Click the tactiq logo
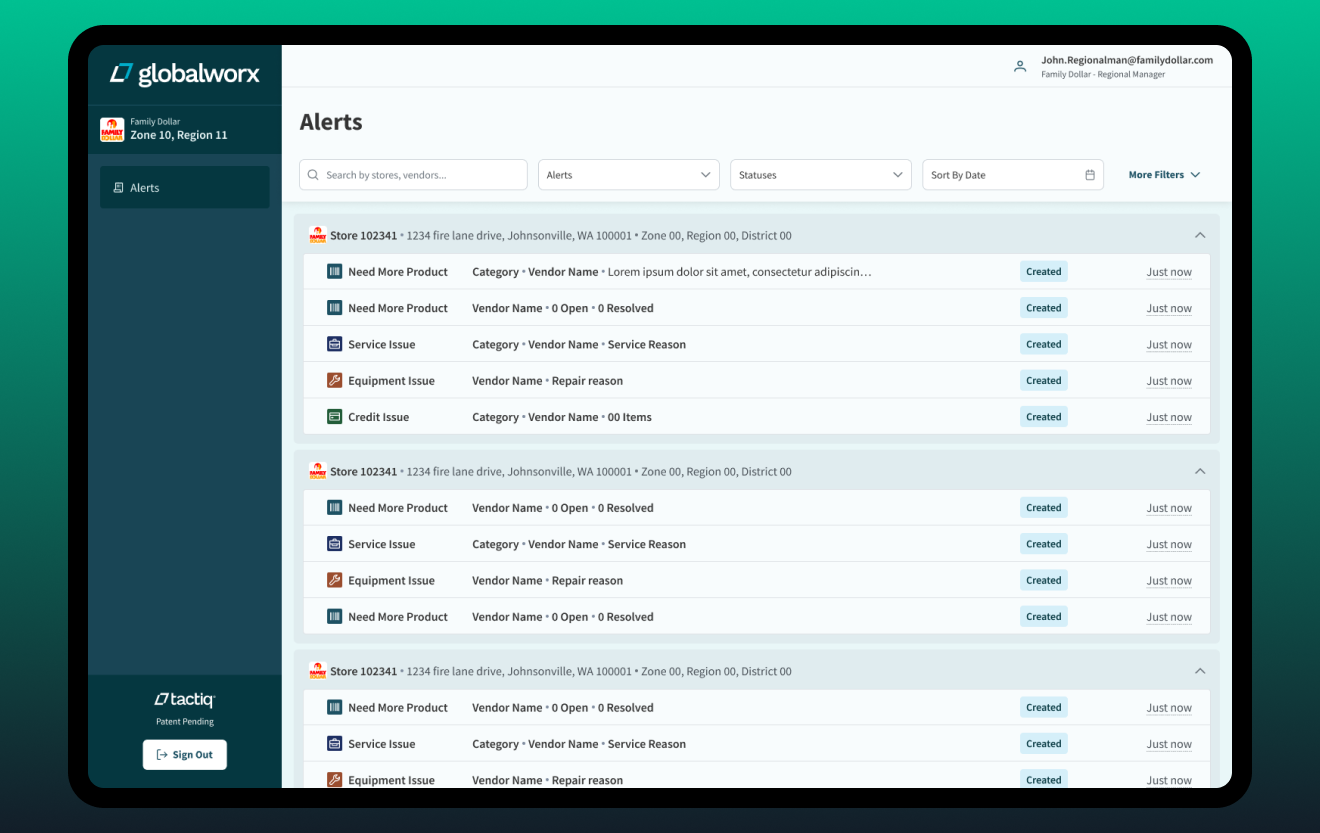The height and width of the screenshot is (833, 1320). pyautogui.click(x=185, y=700)
